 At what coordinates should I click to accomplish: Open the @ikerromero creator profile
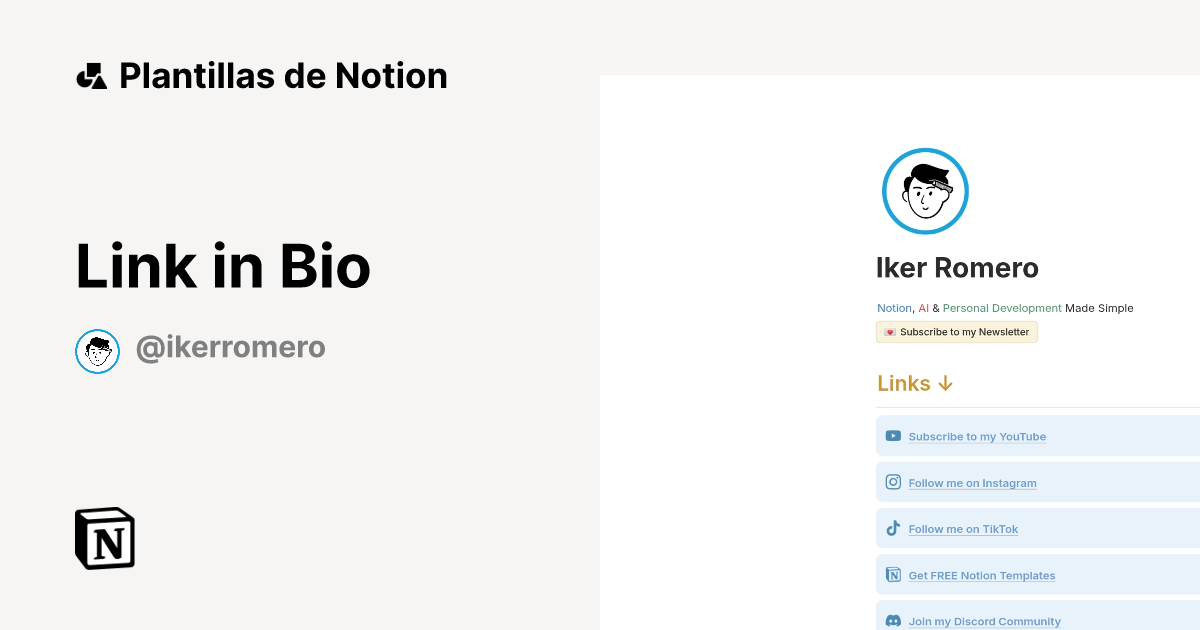point(230,348)
